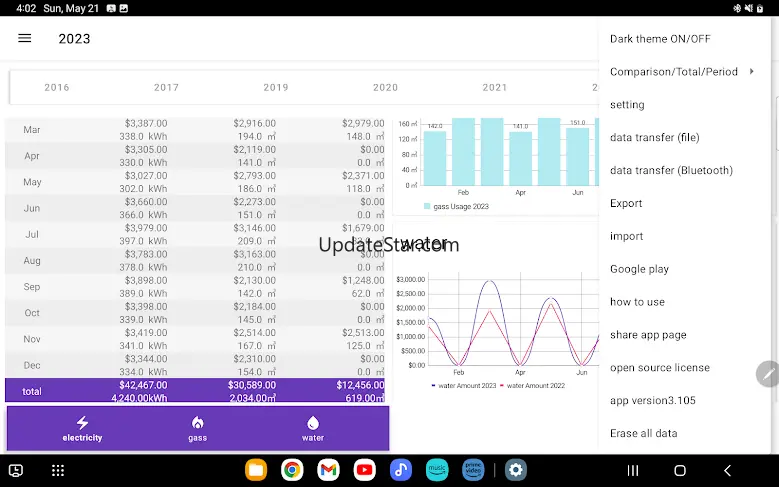Image resolution: width=779 pixels, height=487 pixels.
Task: Open the blue music note app
Action: [x=401, y=470]
